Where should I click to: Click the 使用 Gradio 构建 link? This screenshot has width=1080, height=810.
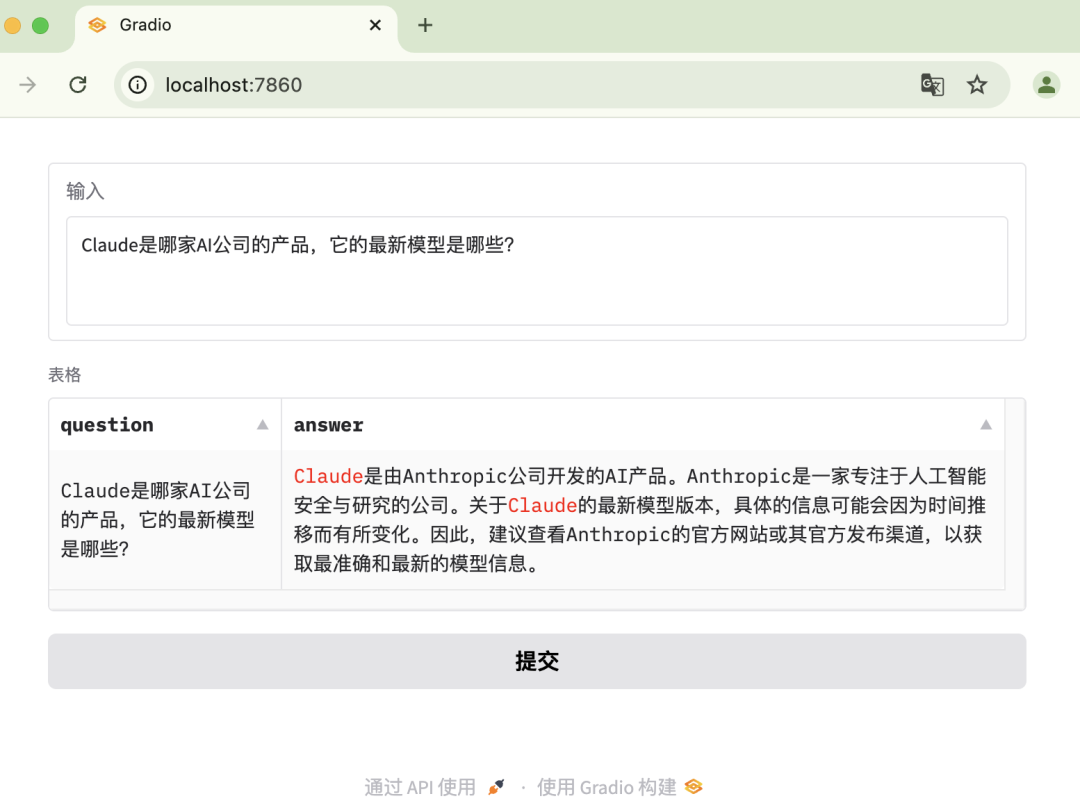point(605,787)
